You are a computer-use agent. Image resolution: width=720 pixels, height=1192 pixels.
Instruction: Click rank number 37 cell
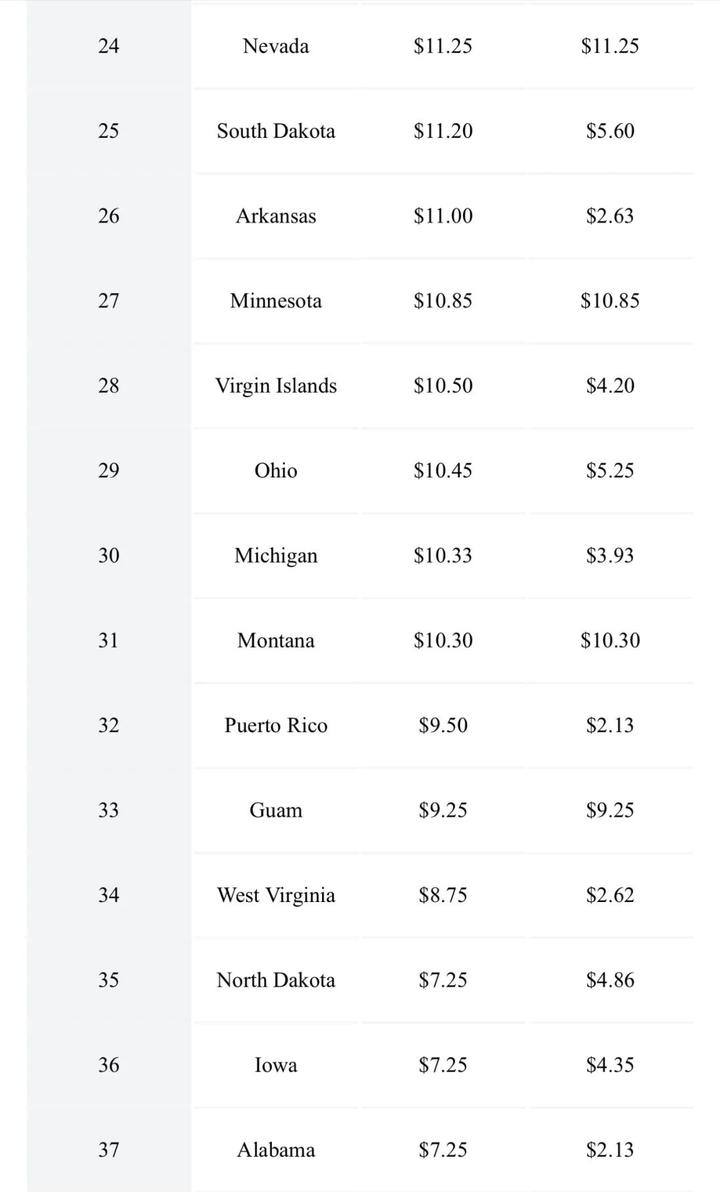point(108,1151)
